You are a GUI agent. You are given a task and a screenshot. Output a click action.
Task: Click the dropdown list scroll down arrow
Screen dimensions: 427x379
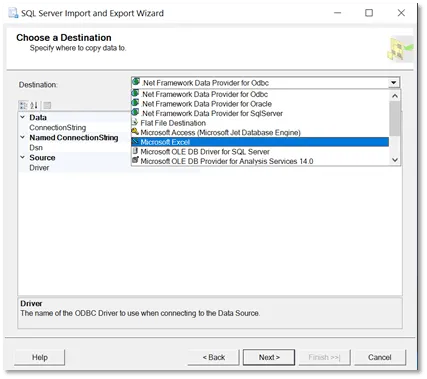(395, 160)
